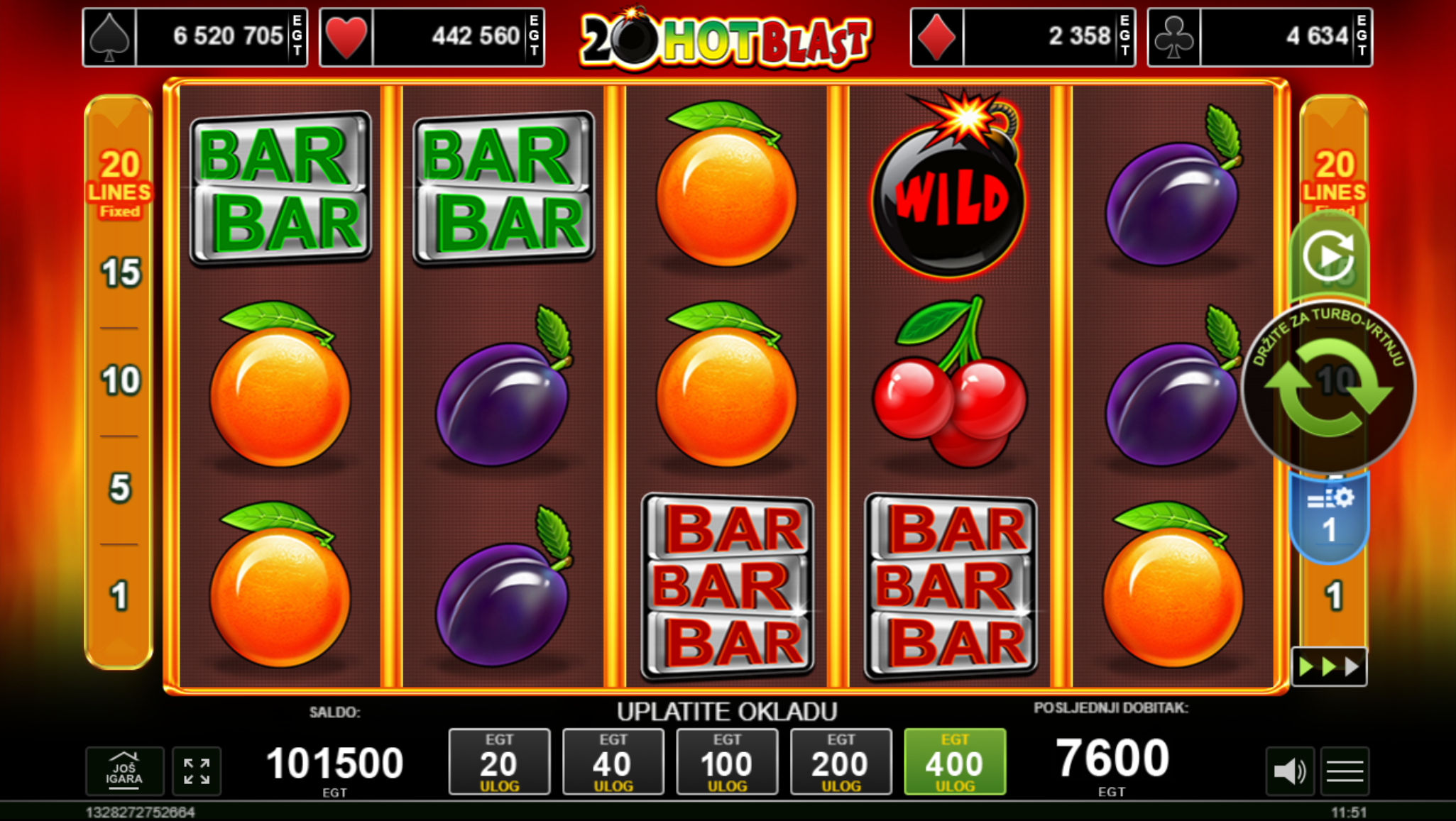
Task: Mute the game sound speaker icon
Action: 1290,771
